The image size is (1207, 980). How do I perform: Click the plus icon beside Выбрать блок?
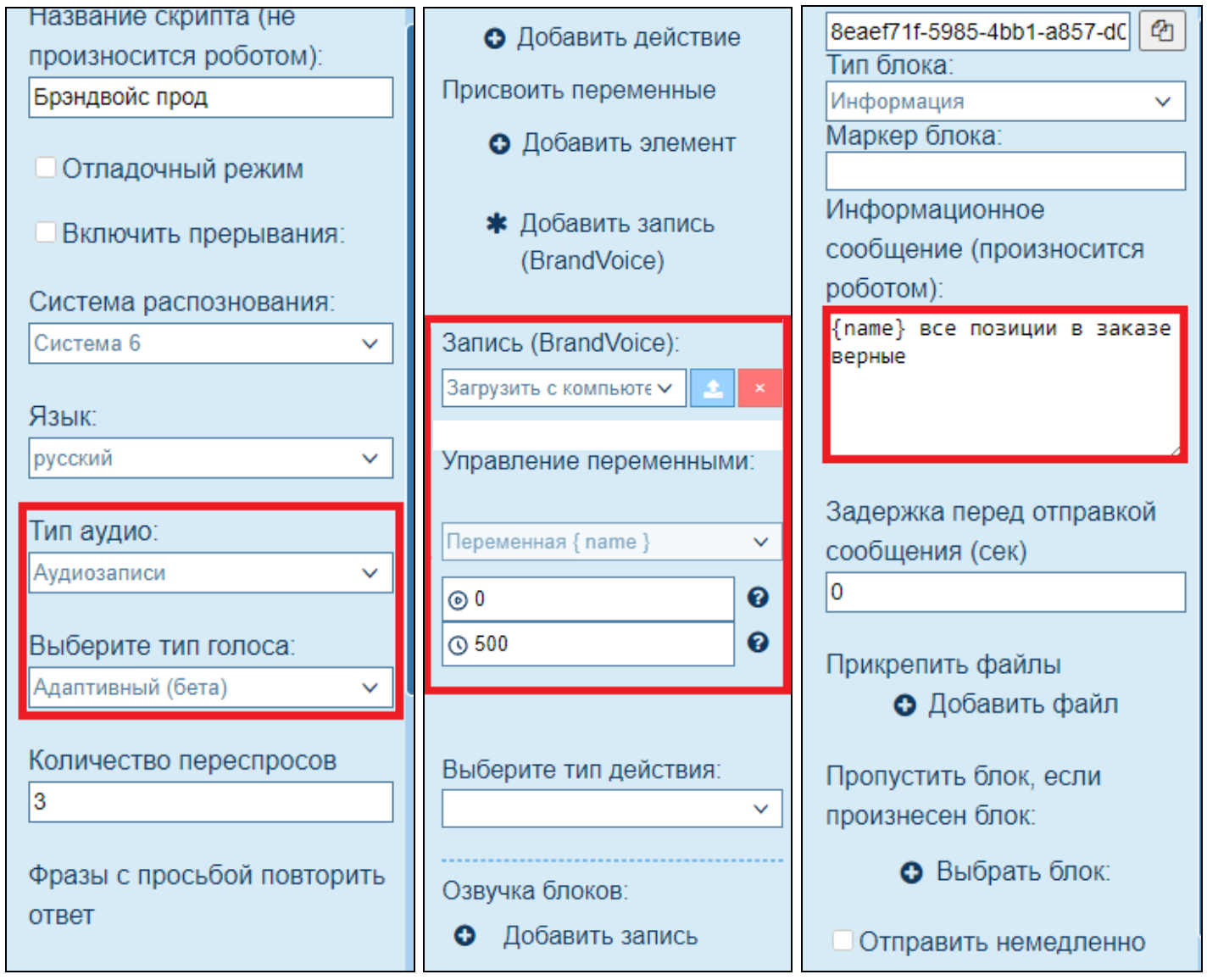(911, 872)
